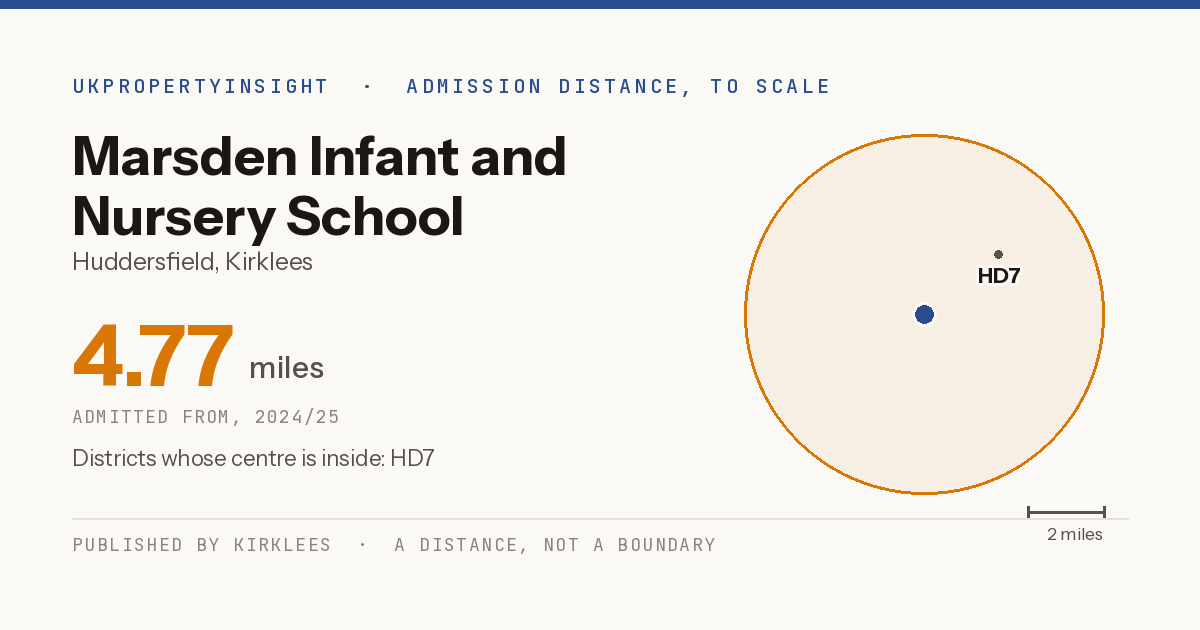Click the Admission Distance, To Scale heading
This screenshot has height=630, width=1200.
(618, 87)
